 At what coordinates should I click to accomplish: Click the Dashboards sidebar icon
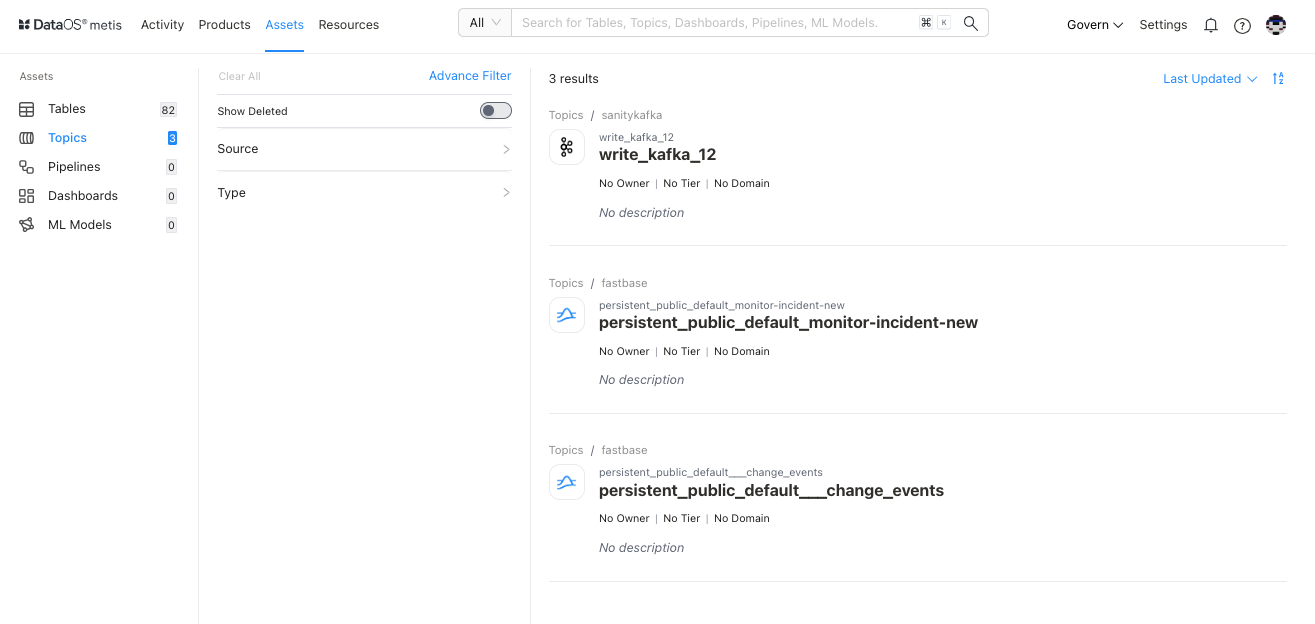coord(27,196)
